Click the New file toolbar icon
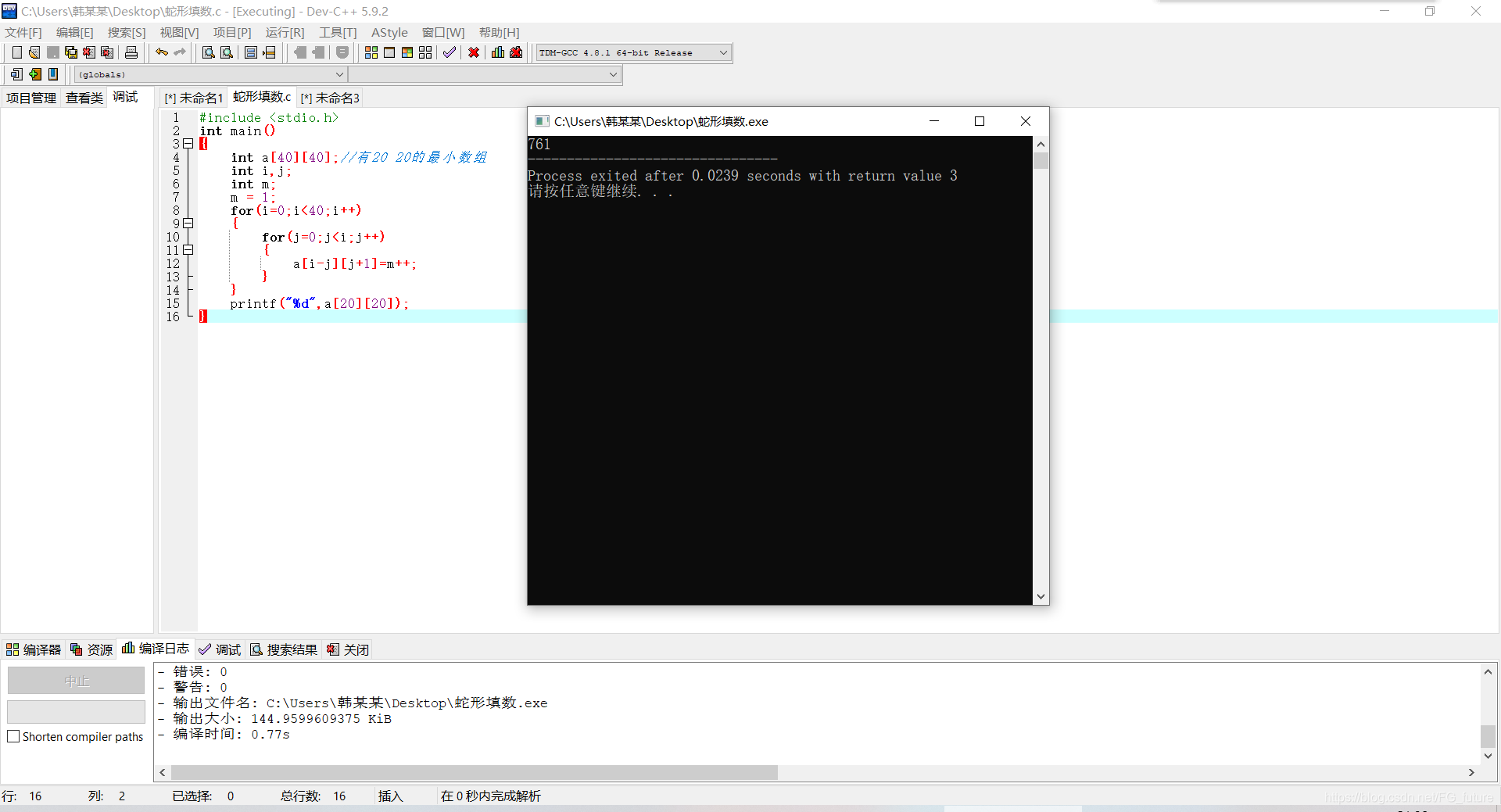 (x=16, y=52)
